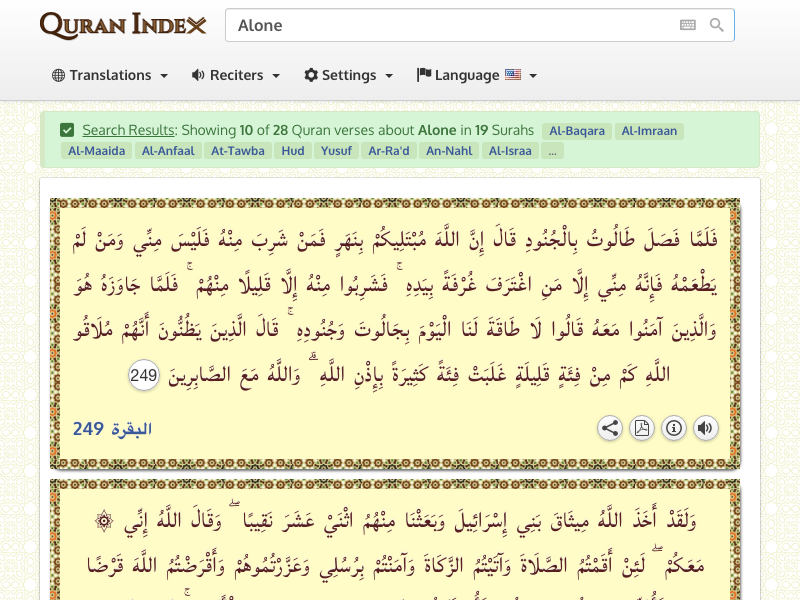The width and height of the screenshot is (800, 600).
Task: Expand the Settings dropdown
Action: pyautogui.click(x=348, y=76)
